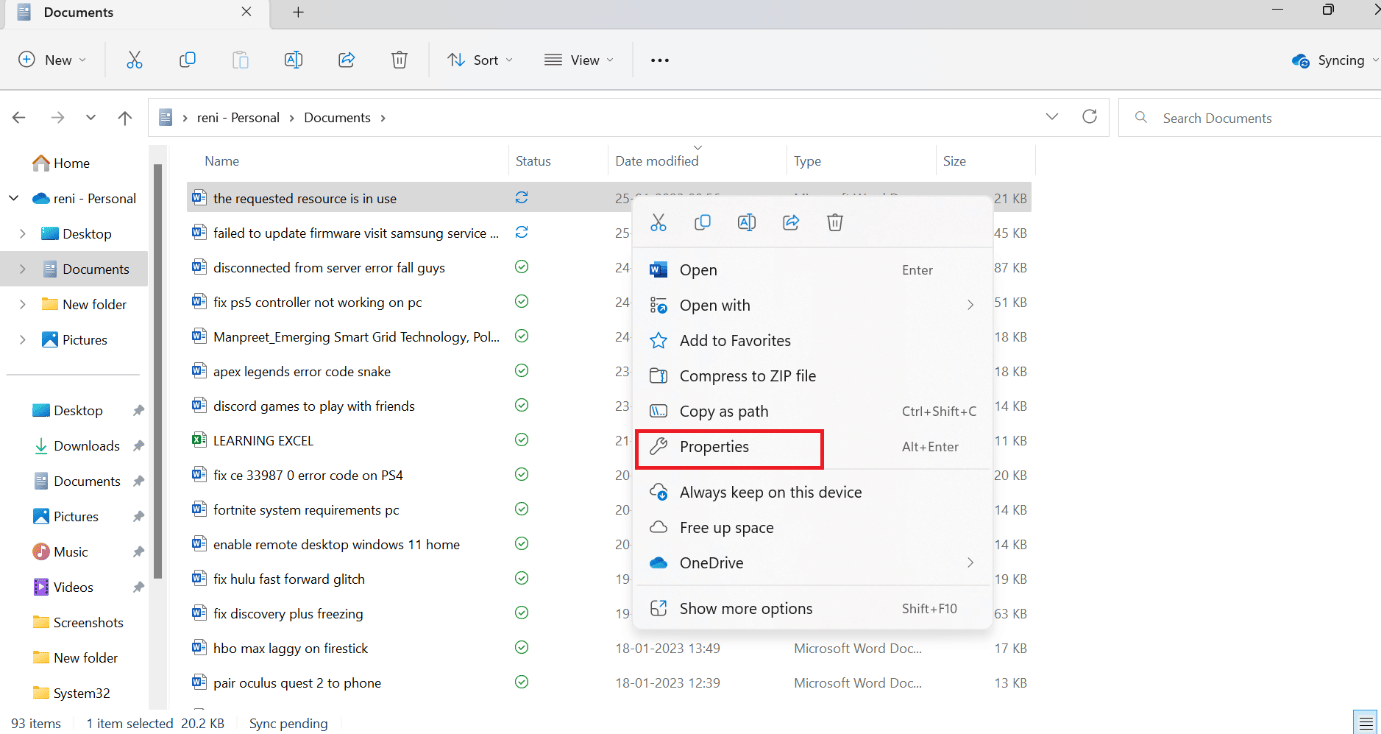Open the Sort dropdown

(480, 60)
